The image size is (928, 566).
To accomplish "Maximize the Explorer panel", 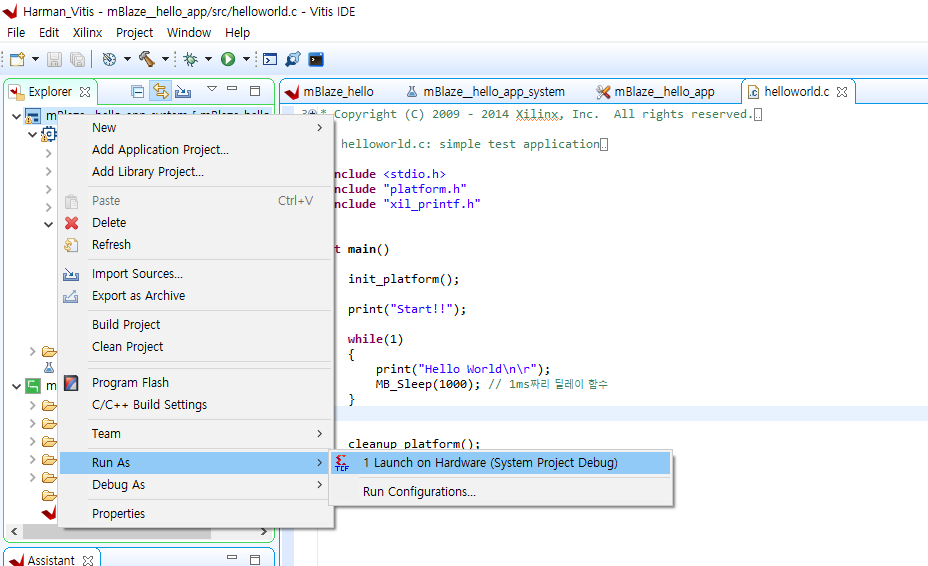I will click(x=255, y=91).
